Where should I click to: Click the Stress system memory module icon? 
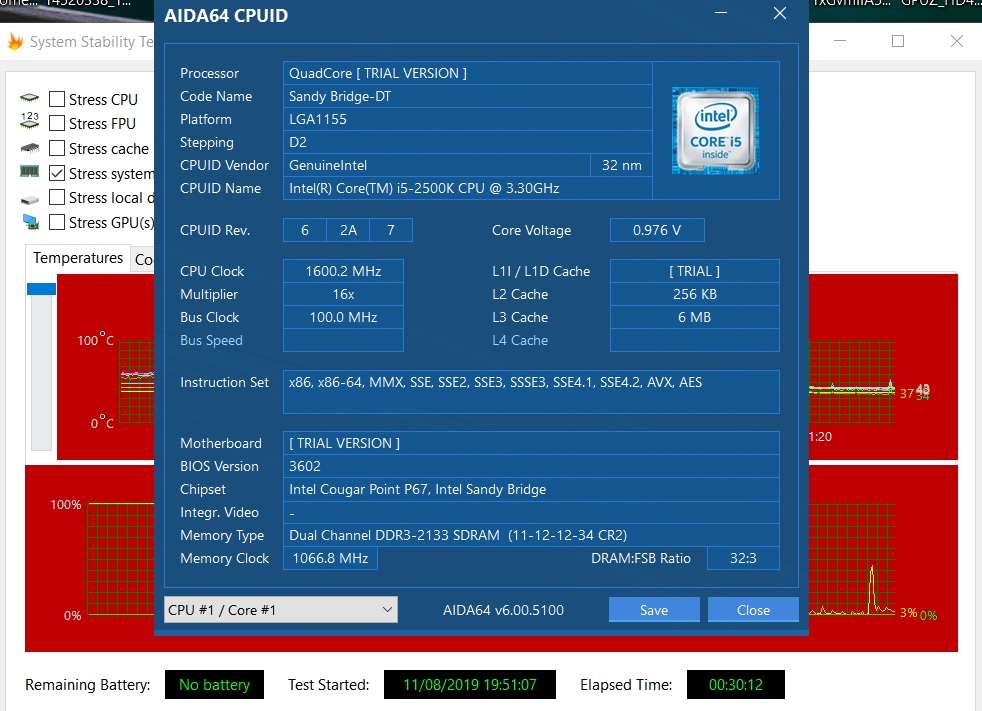[29, 171]
